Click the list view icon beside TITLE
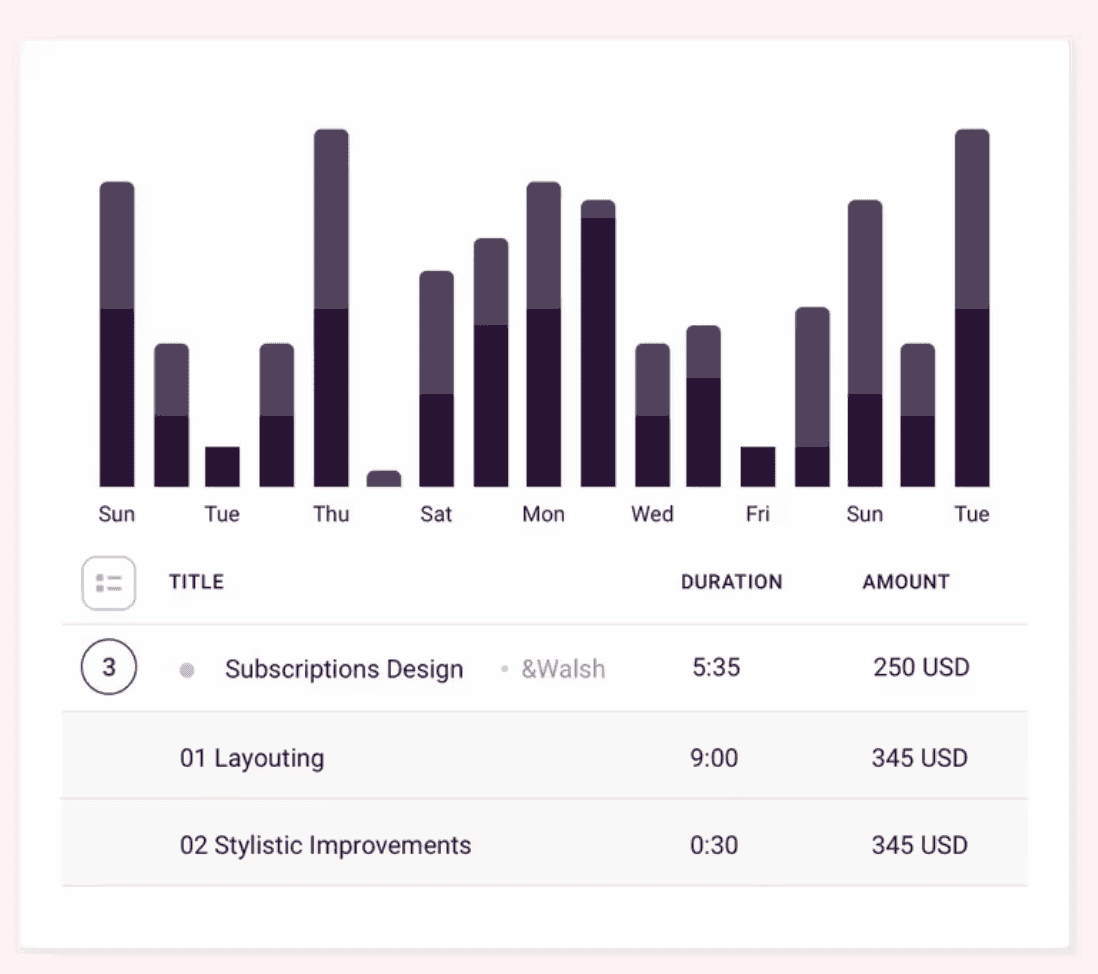This screenshot has width=1098, height=974. click(x=108, y=582)
